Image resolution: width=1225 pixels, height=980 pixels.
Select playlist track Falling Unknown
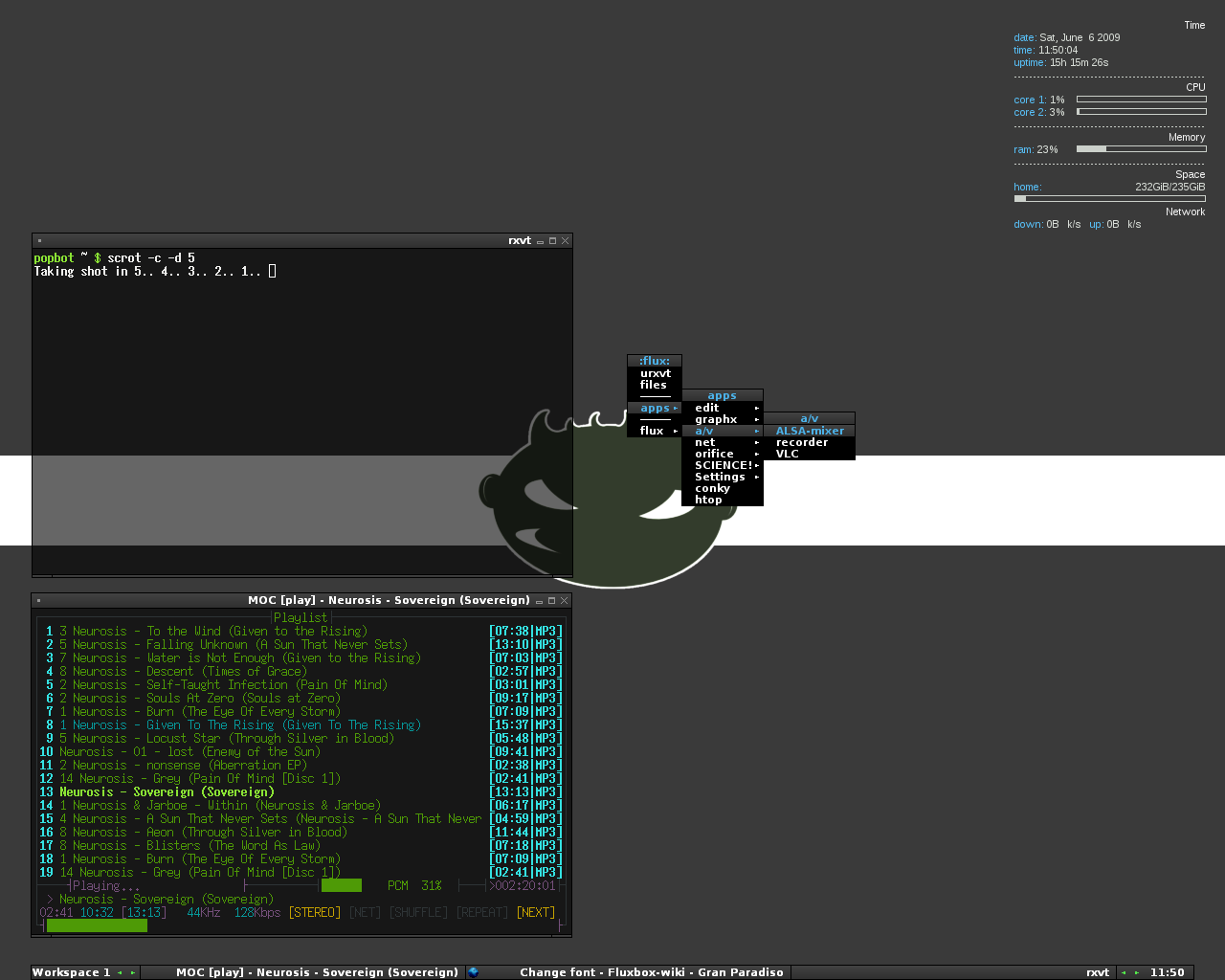pos(301,644)
